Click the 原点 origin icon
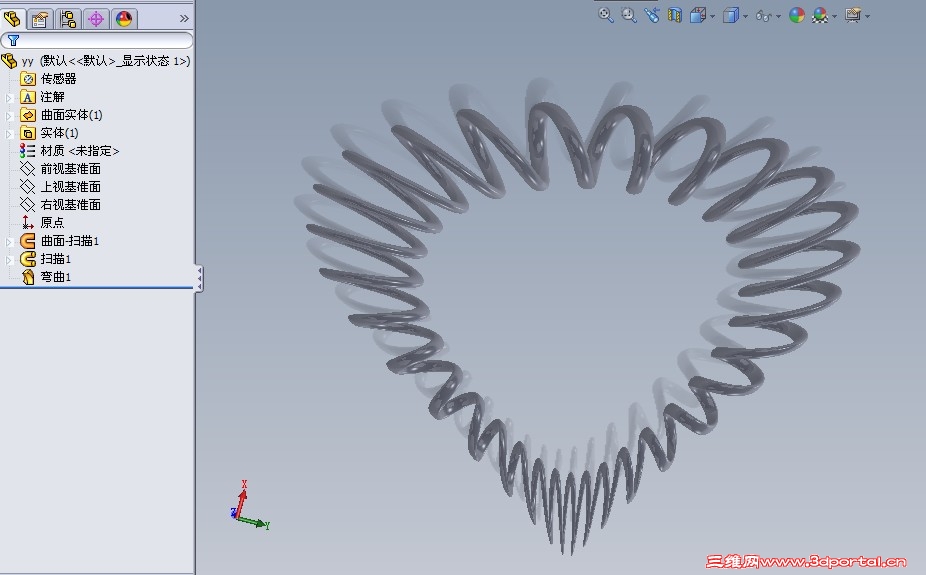 pos(27,223)
